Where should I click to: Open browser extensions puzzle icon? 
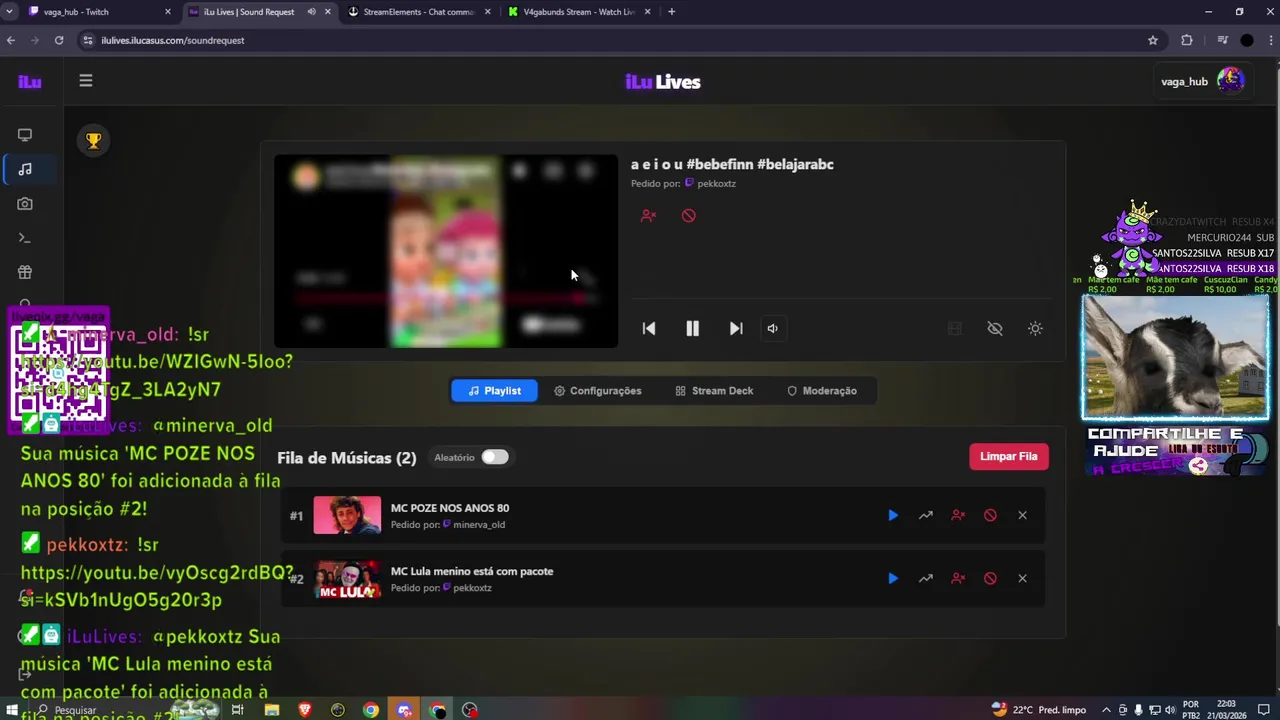click(x=1187, y=40)
